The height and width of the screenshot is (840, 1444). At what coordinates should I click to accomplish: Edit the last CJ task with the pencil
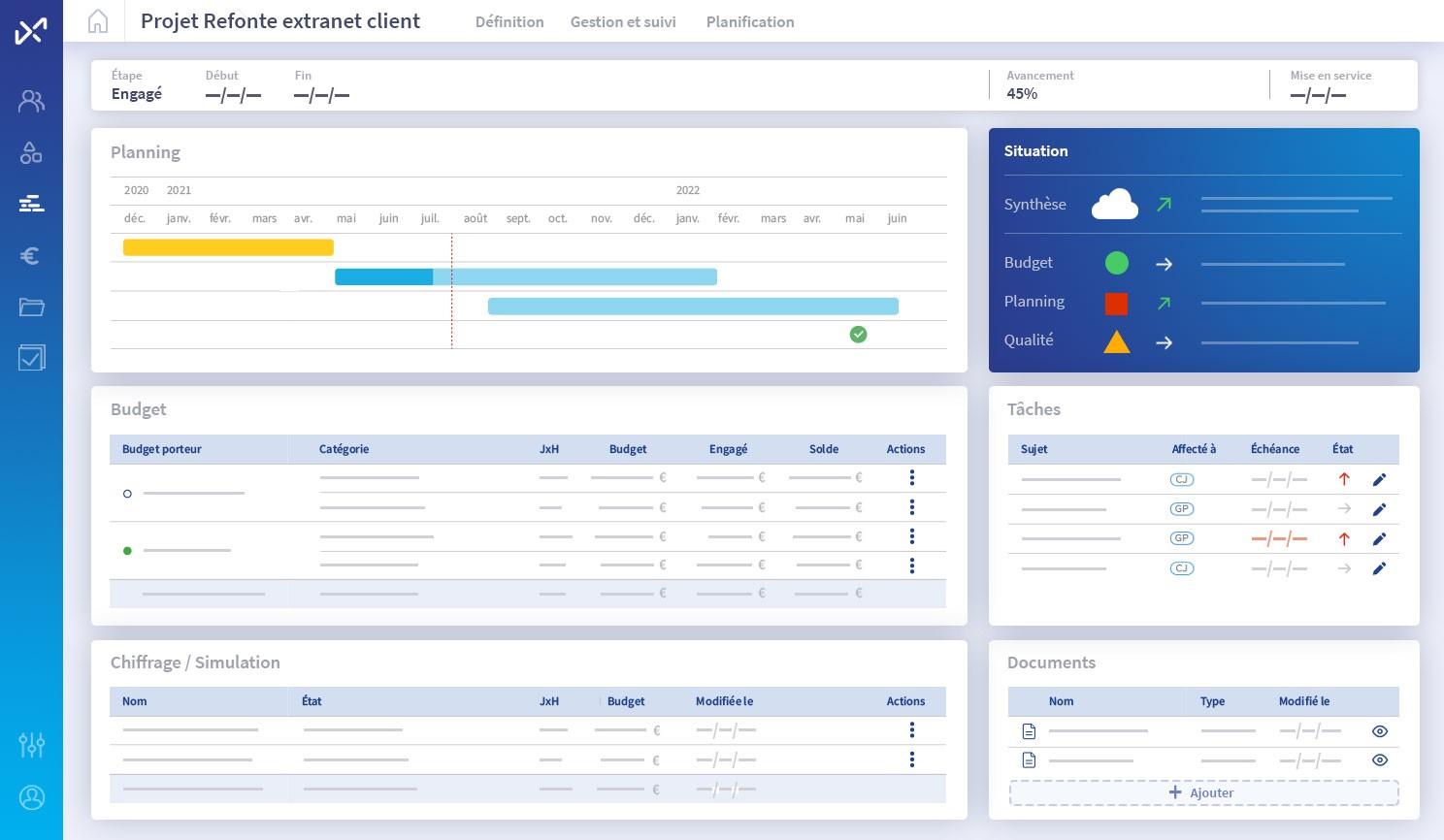coord(1379,568)
